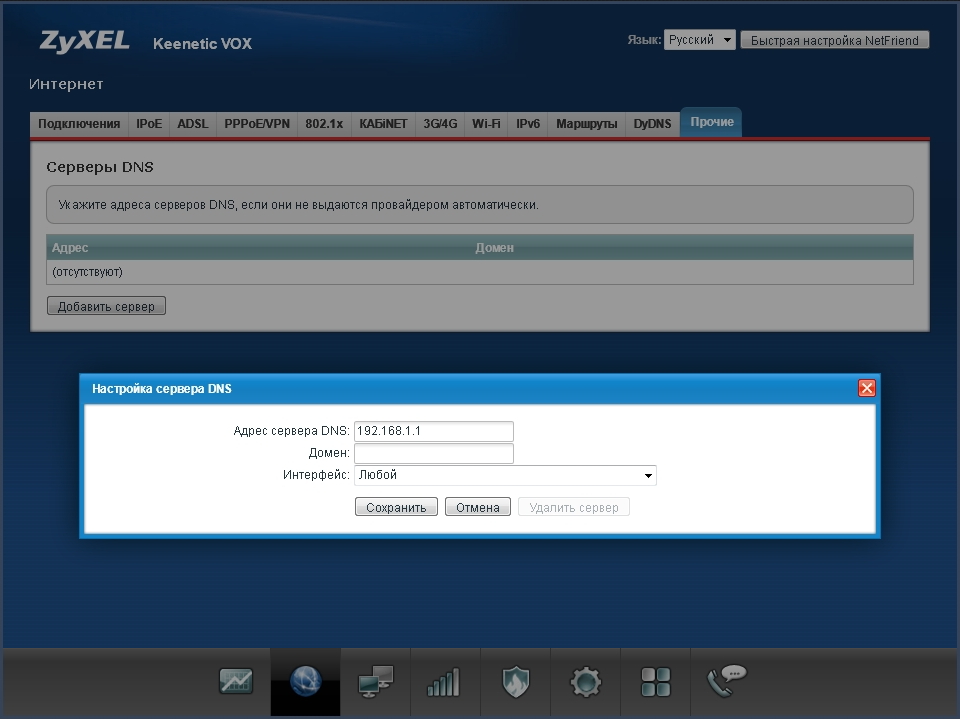Click the Сохранить button

coord(396,507)
